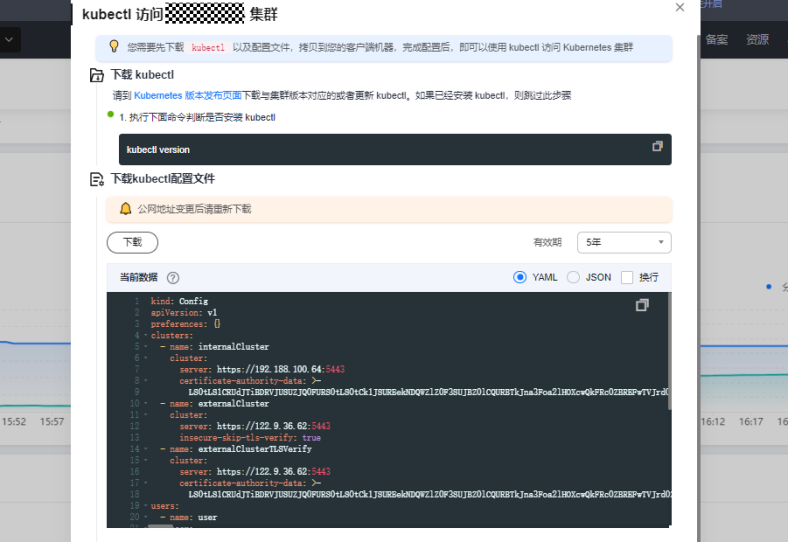The width and height of the screenshot is (788, 542).
Task: Click the code editor vertical scrollbar
Action: [669, 352]
